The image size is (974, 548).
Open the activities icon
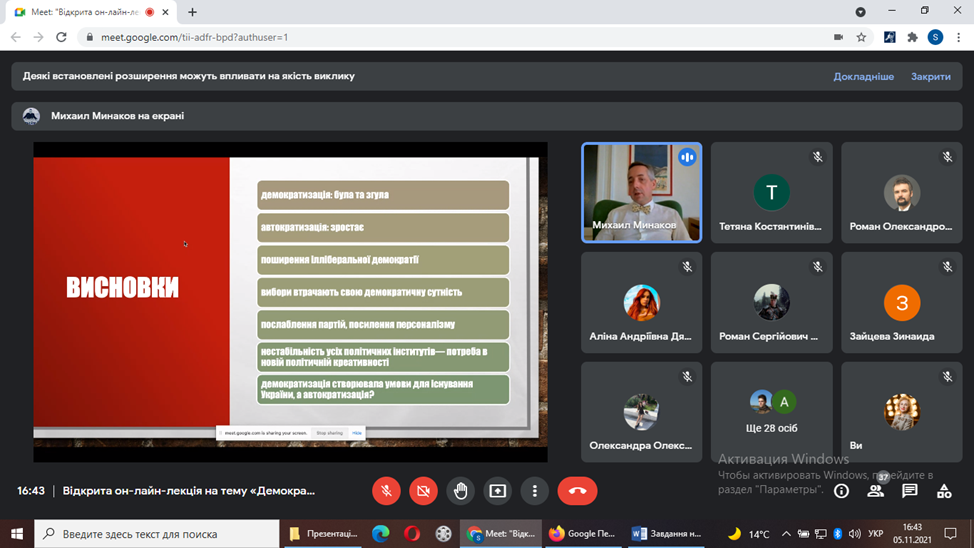pyautogui.click(x=944, y=491)
